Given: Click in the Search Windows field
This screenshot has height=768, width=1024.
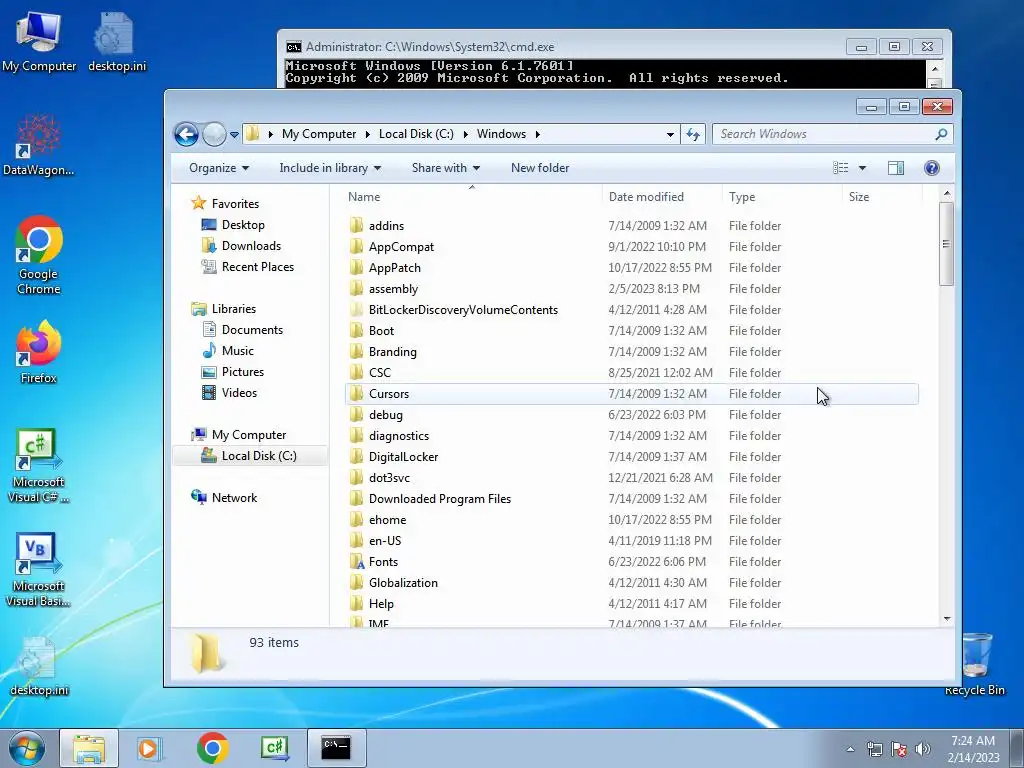Looking at the screenshot, I should pyautogui.click(x=823, y=135).
